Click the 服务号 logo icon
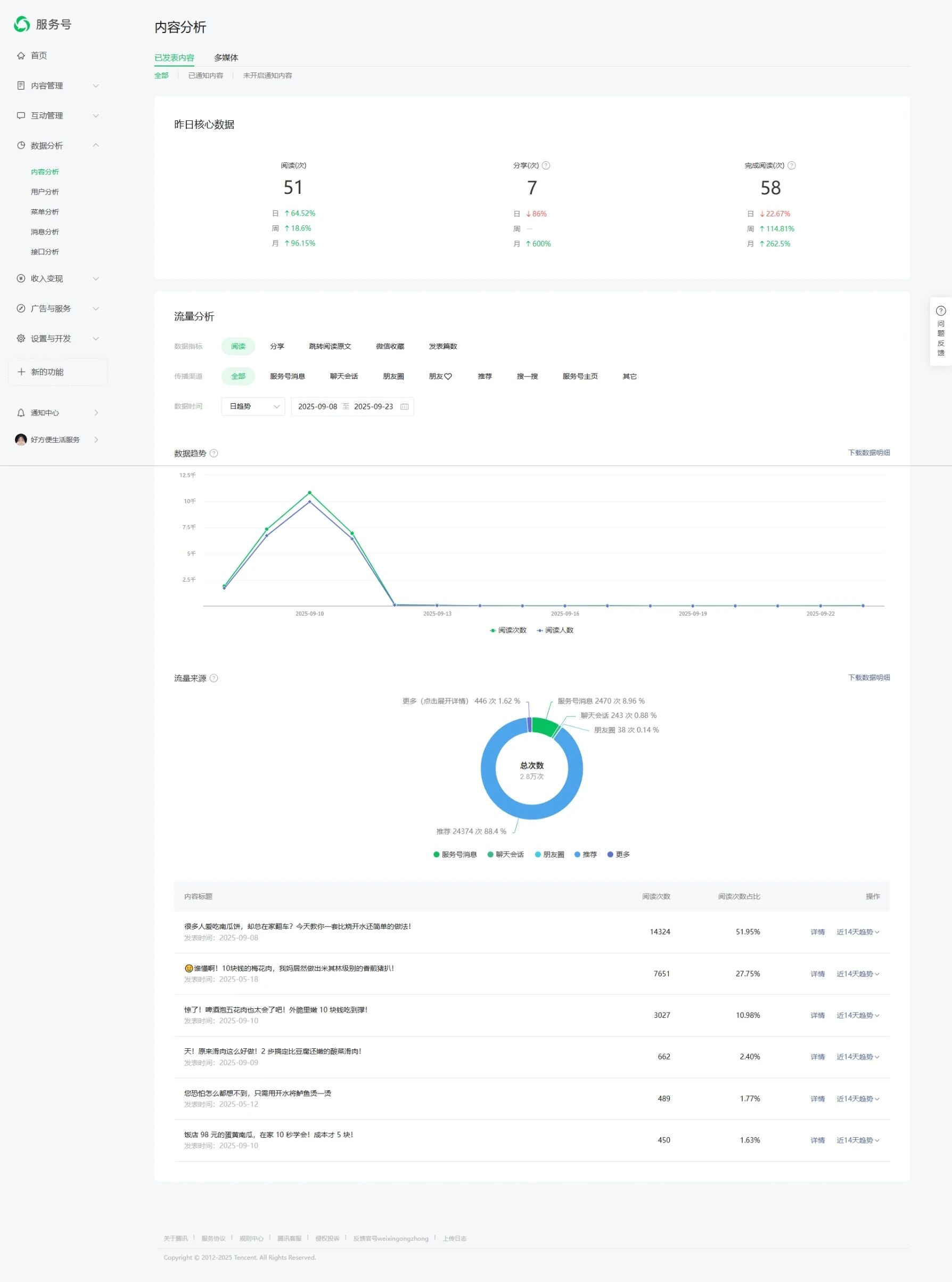This screenshot has height=1282, width=952. pos(22,24)
